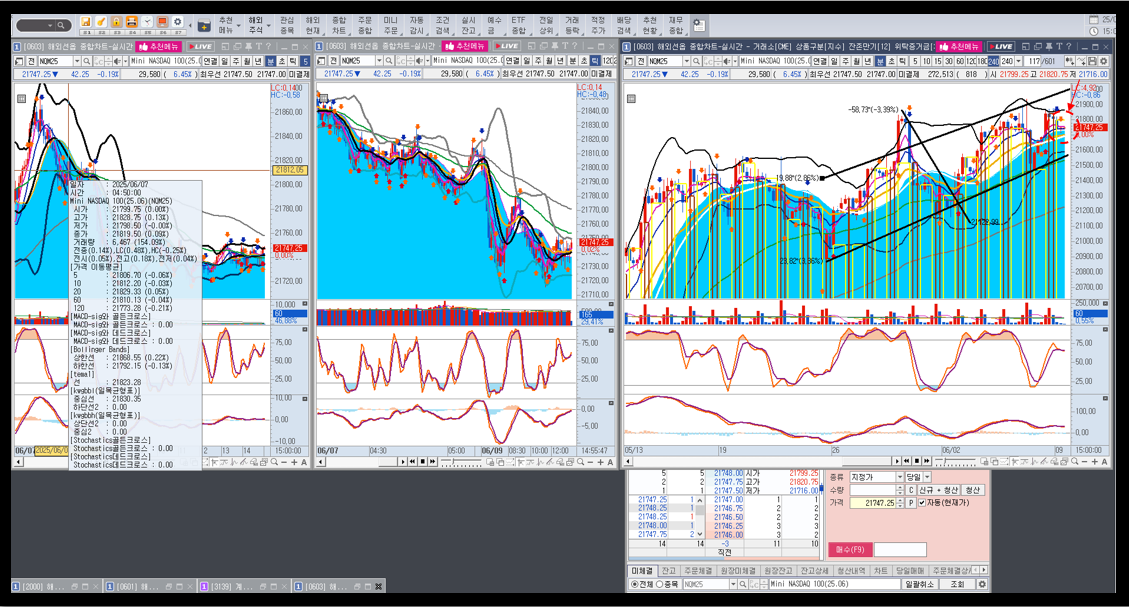Click symbol search magnifier in middle chart window

389,61
